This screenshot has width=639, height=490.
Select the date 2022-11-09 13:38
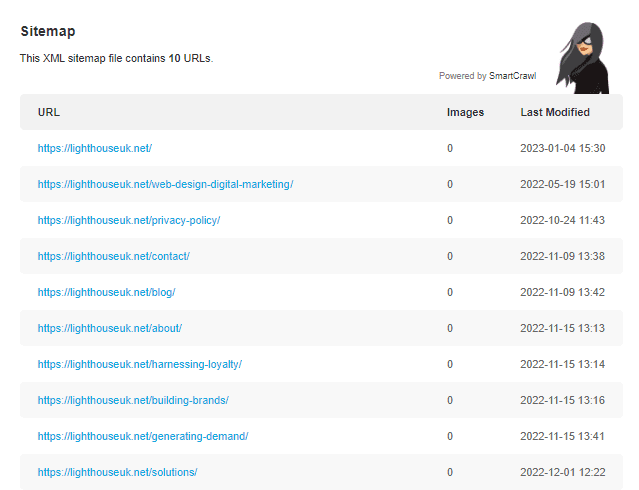[562, 256]
